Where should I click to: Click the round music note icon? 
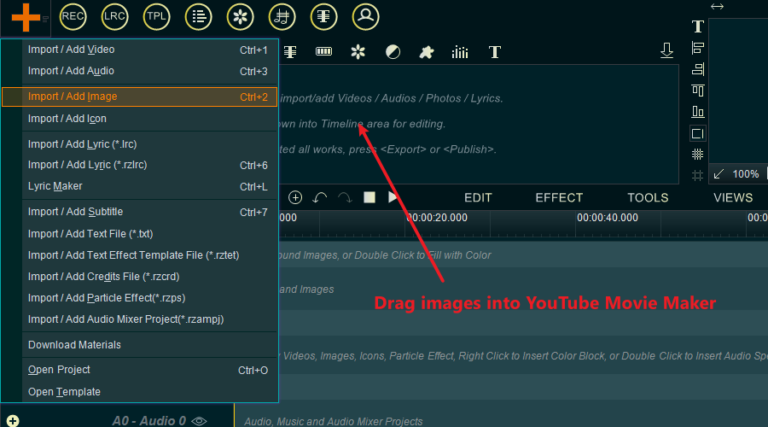pyautogui.click(x=282, y=17)
